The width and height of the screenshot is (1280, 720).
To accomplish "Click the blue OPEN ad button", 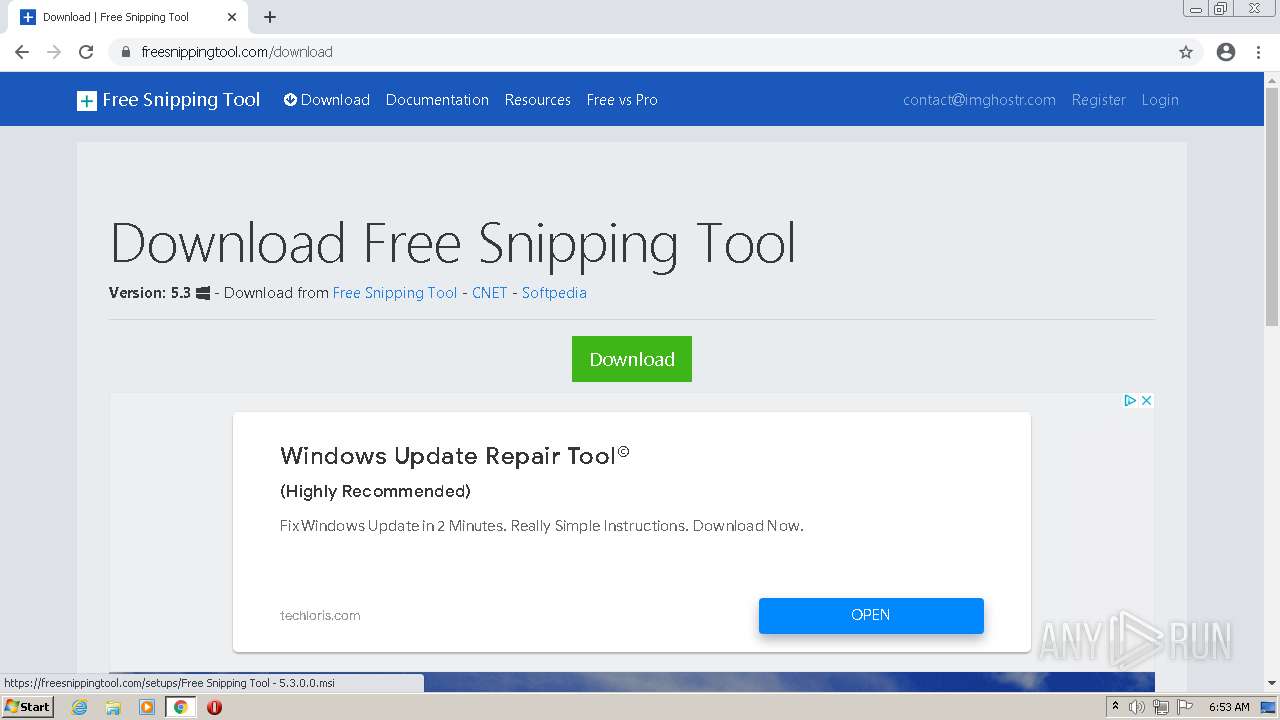I will pyautogui.click(x=871, y=615).
